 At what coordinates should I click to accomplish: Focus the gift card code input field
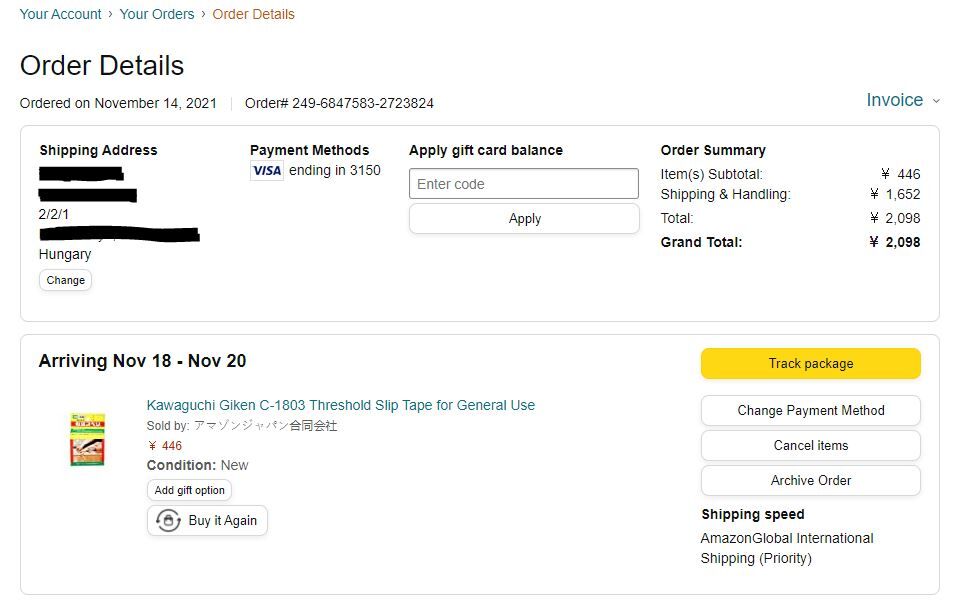point(523,184)
